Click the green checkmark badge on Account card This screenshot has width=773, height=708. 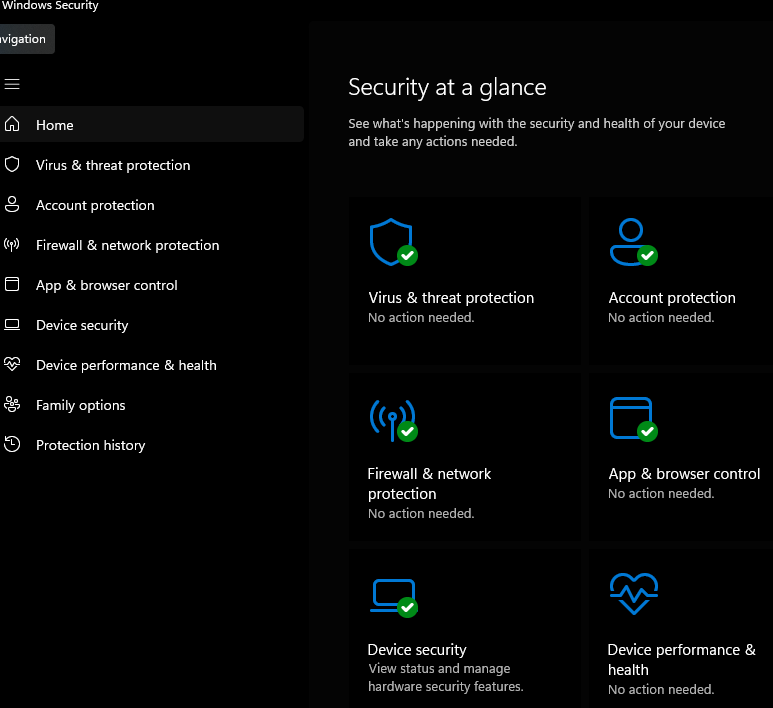[x=647, y=255]
